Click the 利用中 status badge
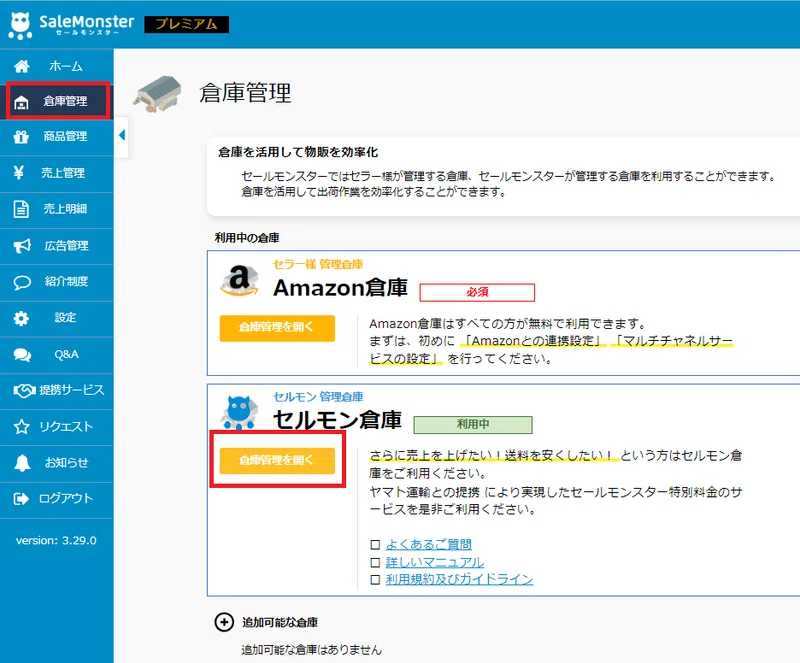 (473, 425)
